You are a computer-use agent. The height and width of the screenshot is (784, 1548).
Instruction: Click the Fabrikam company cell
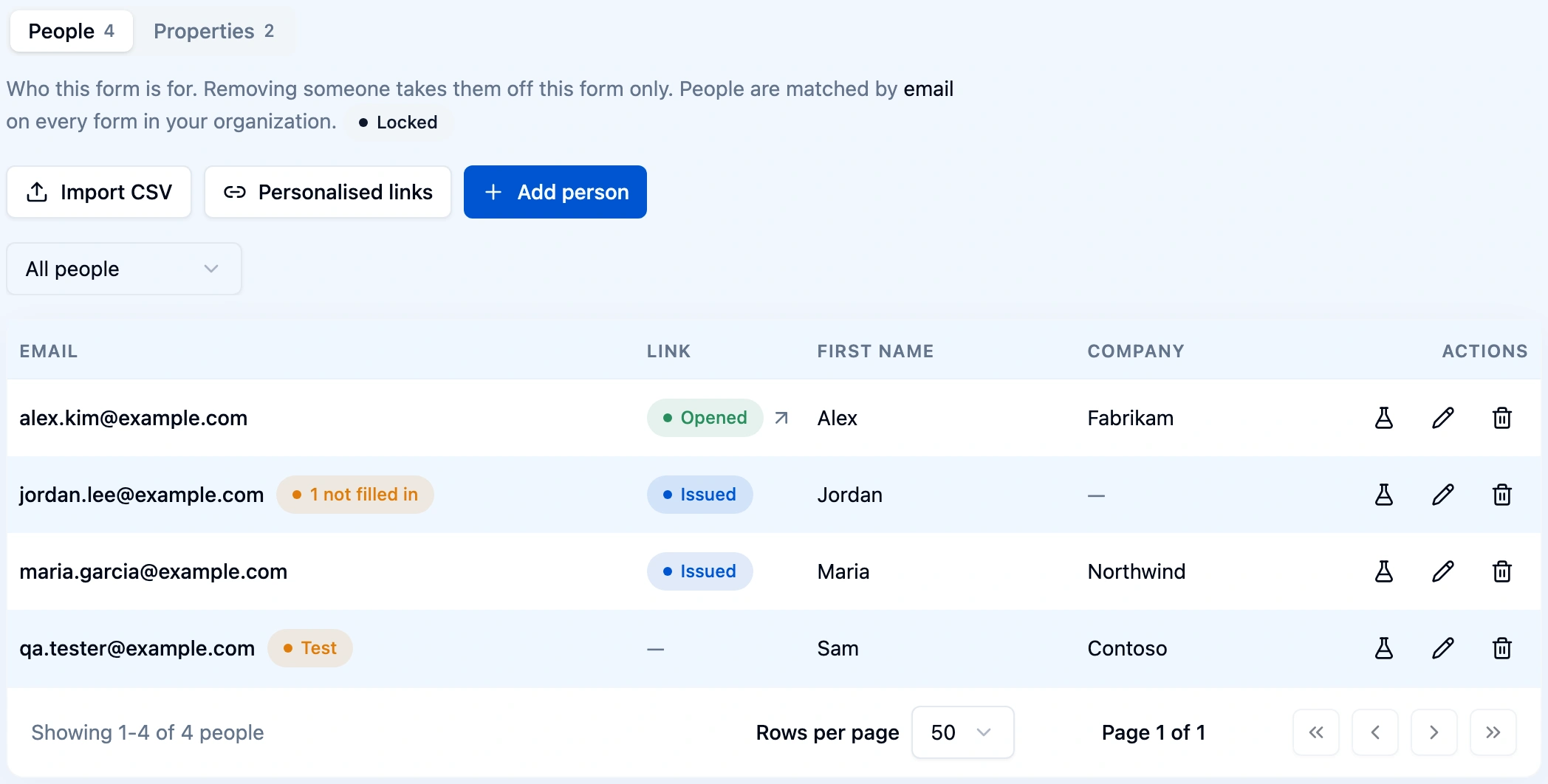tap(1130, 418)
